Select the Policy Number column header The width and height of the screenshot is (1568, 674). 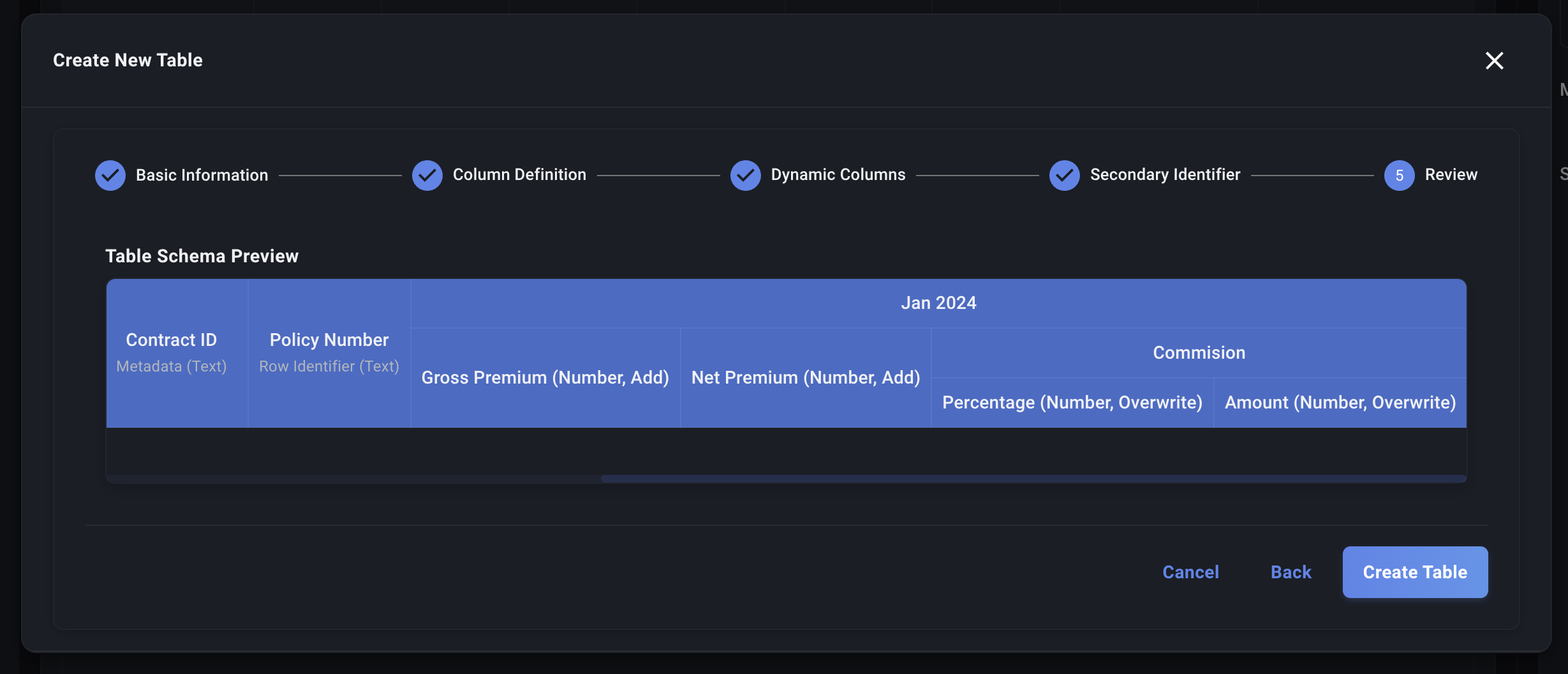point(329,340)
